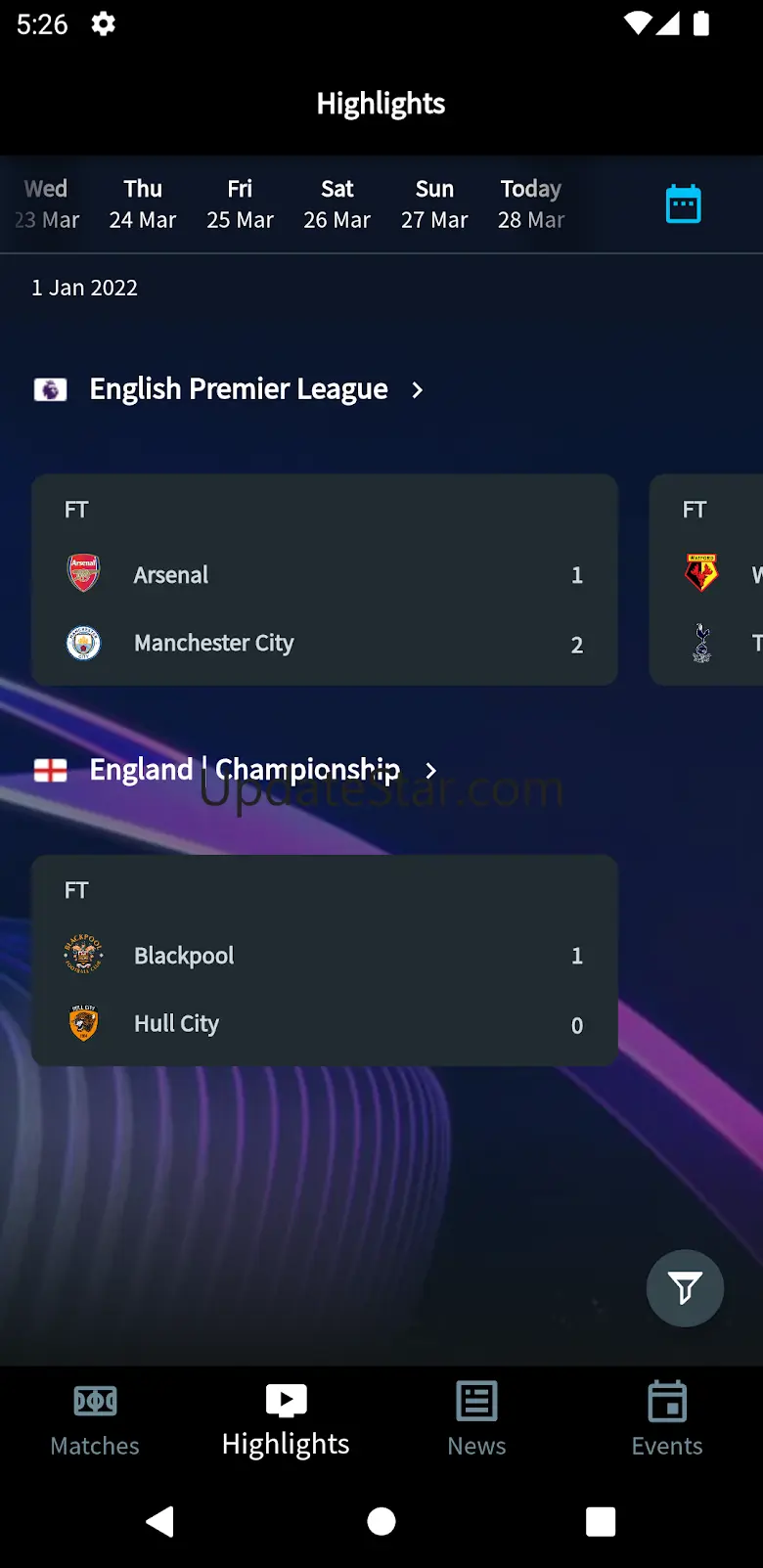Tap the Blackpool club crest

click(x=83, y=955)
